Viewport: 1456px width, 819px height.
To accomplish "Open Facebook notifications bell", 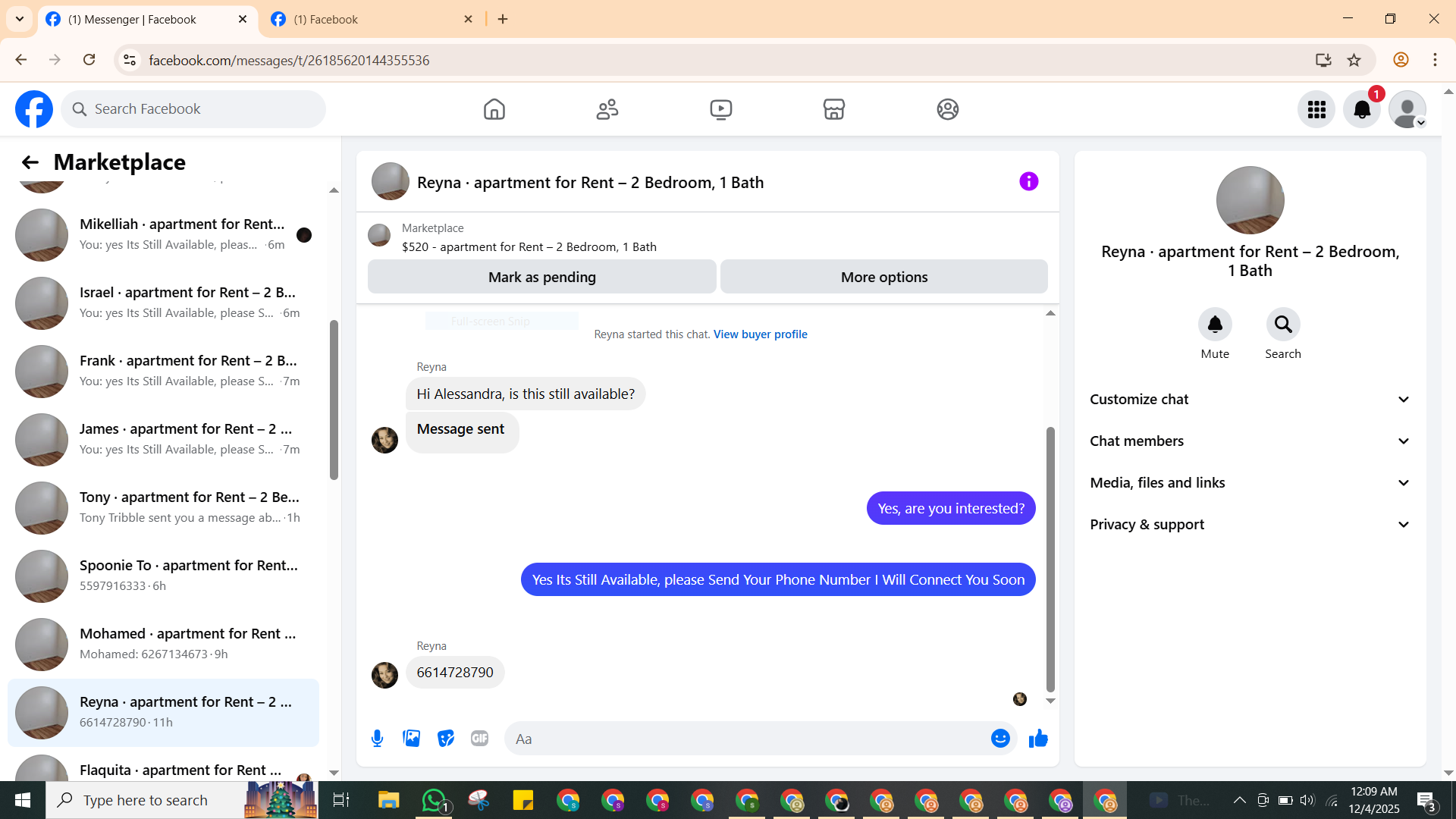I will tap(1361, 109).
